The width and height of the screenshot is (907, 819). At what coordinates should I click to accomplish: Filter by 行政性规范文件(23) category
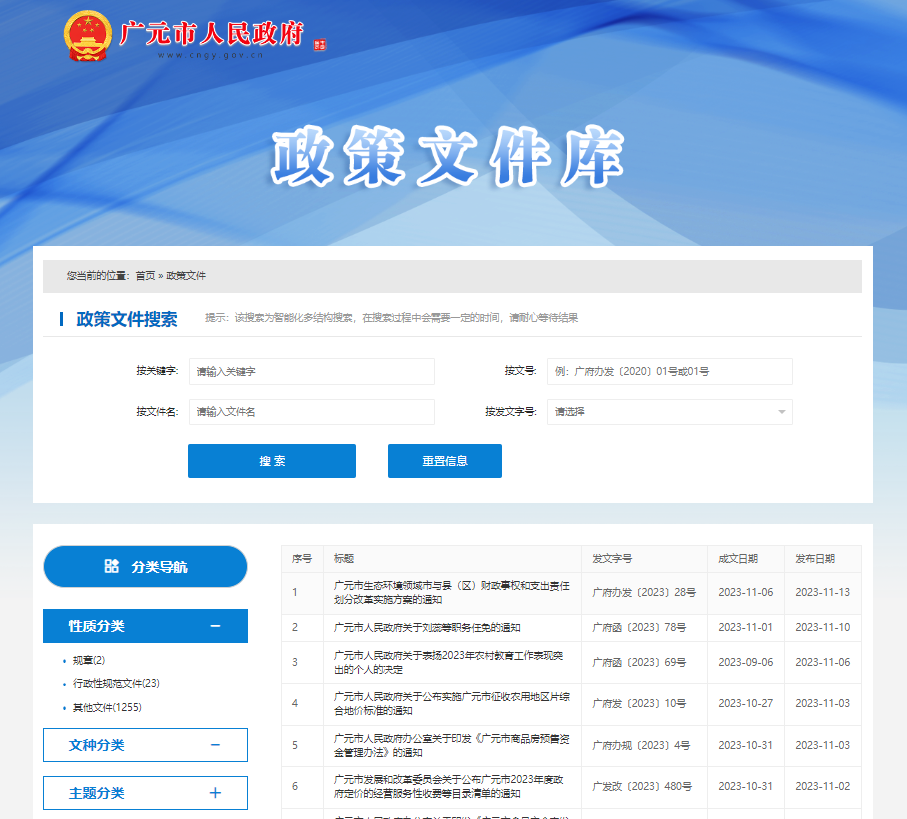116,684
